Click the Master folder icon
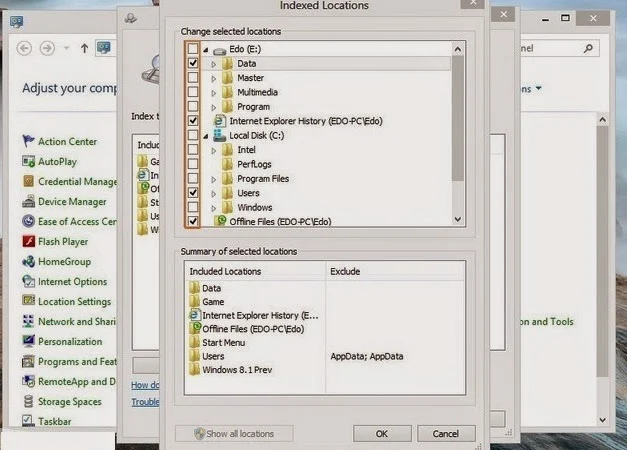The height and width of the screenshot is (450, 627). coord(228,78)
